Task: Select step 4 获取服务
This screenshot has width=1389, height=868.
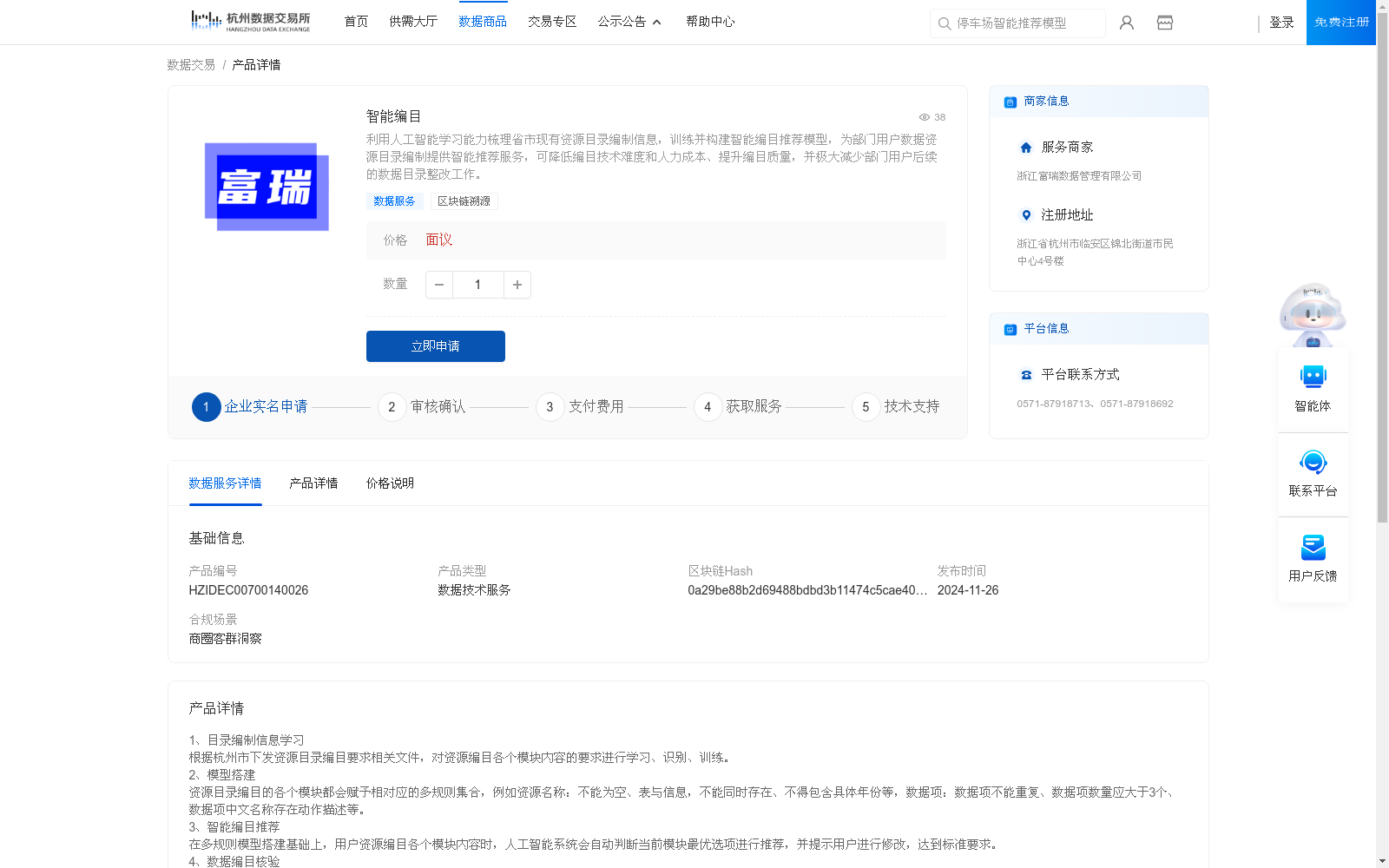Action: point(738,406)
